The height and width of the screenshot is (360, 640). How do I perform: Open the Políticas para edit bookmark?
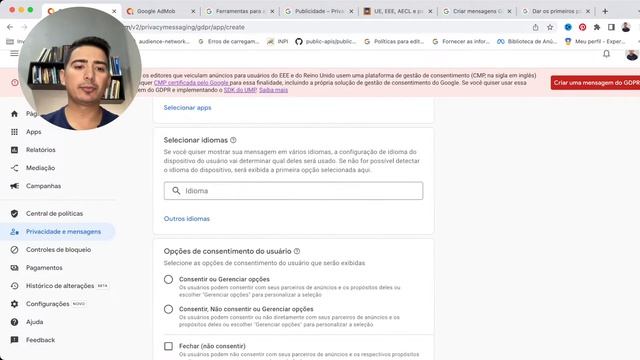[394, 42]
